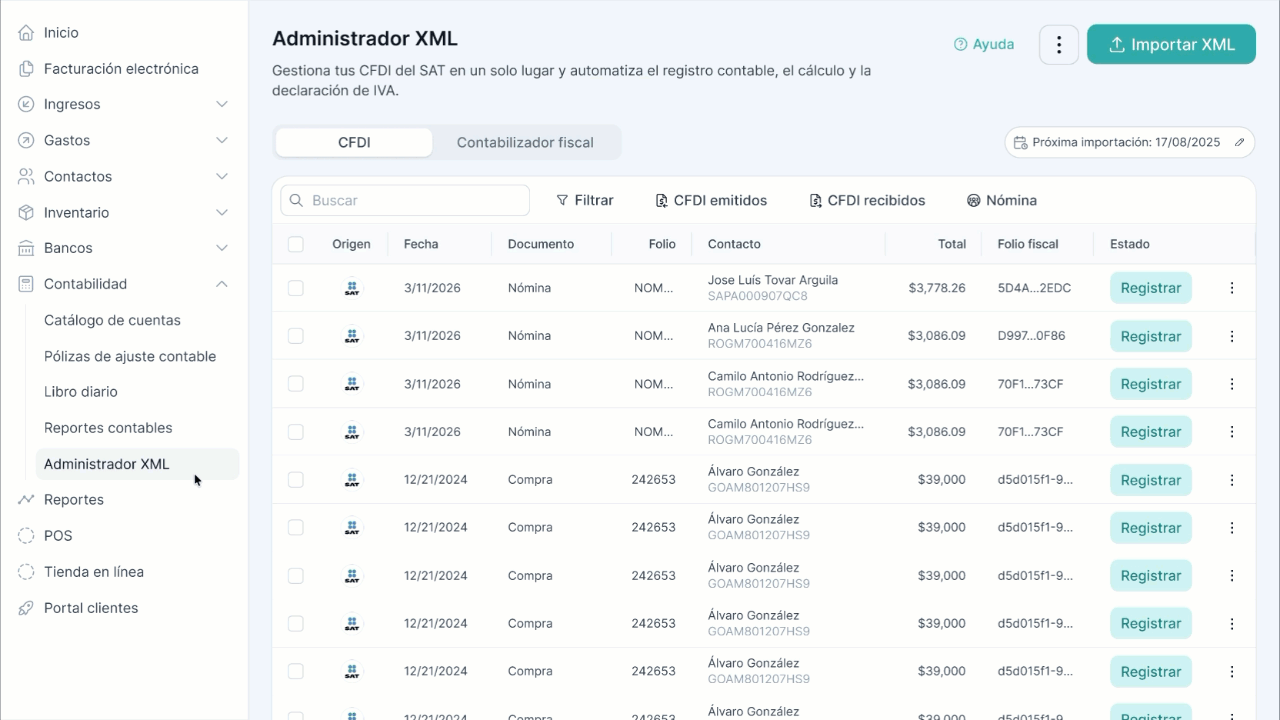Click the Ayuda help icon
Screen dimensions: 1280x720
[x=961, y=45]
